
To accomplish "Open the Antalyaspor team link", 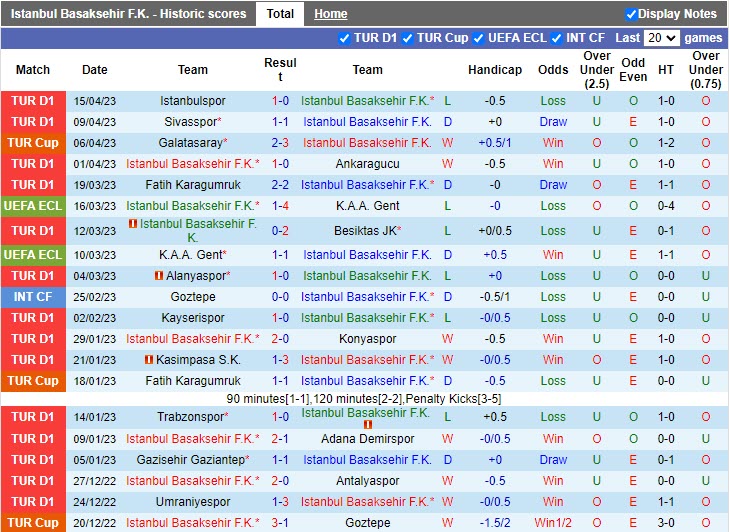I will point(367,480).
